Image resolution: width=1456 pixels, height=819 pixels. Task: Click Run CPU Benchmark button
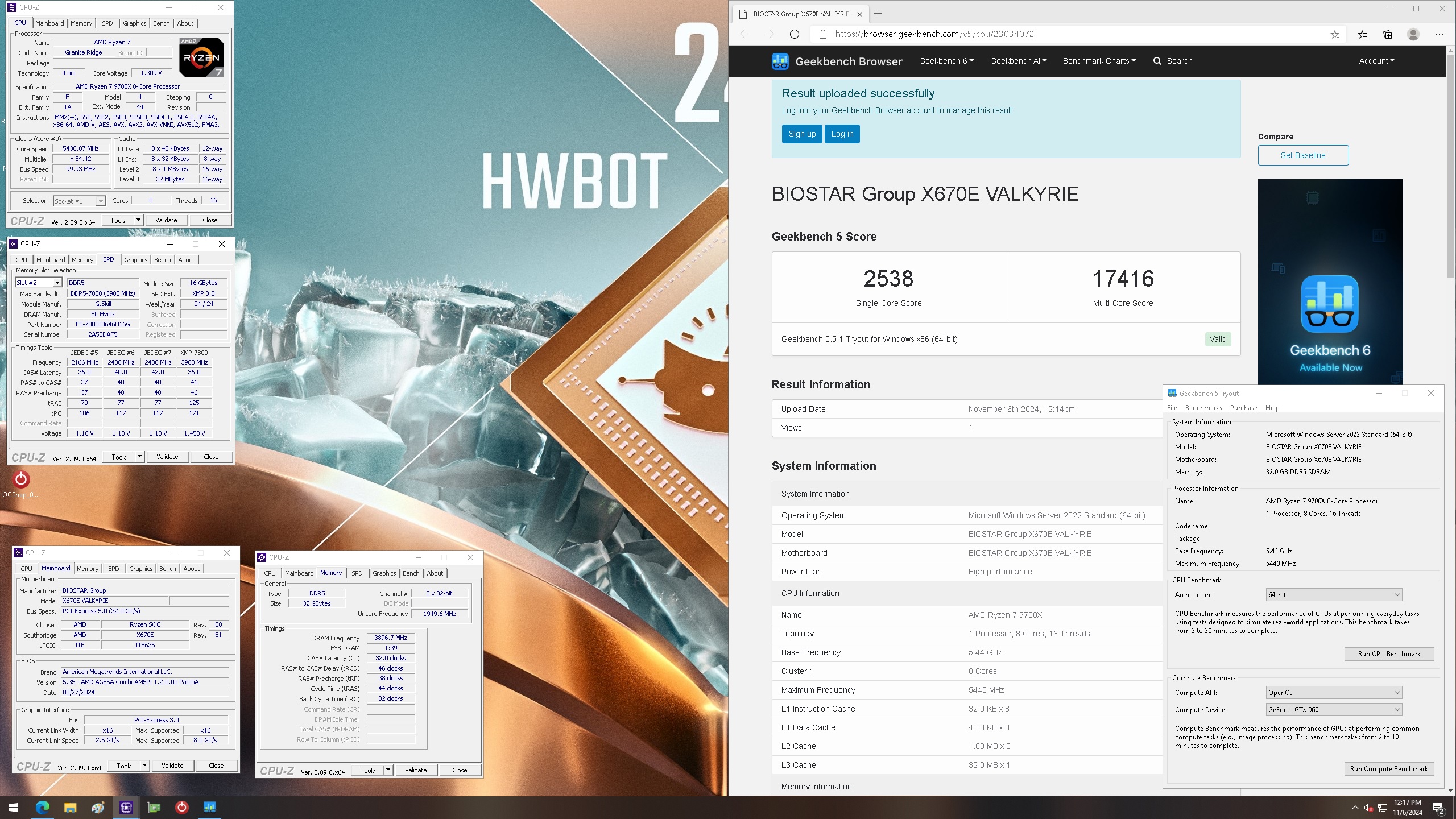point(1389,654)
